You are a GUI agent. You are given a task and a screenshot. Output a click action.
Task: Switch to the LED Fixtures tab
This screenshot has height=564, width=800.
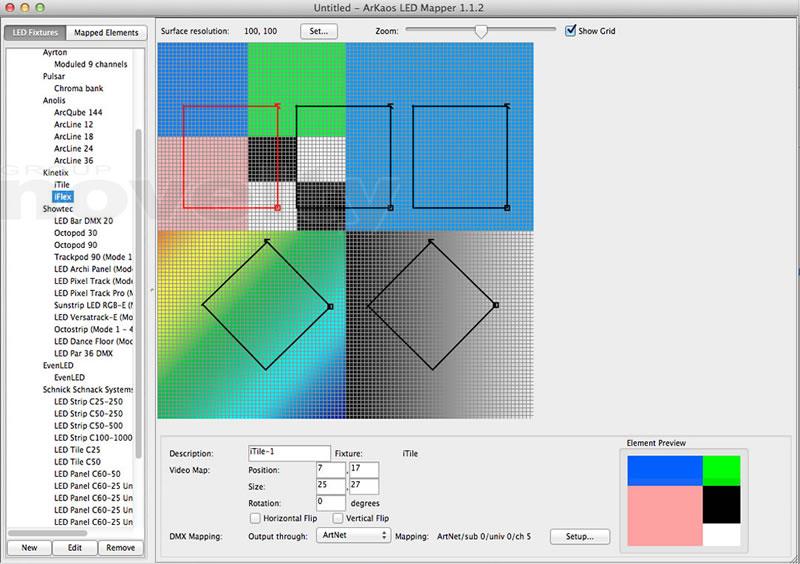click(35, 33)
